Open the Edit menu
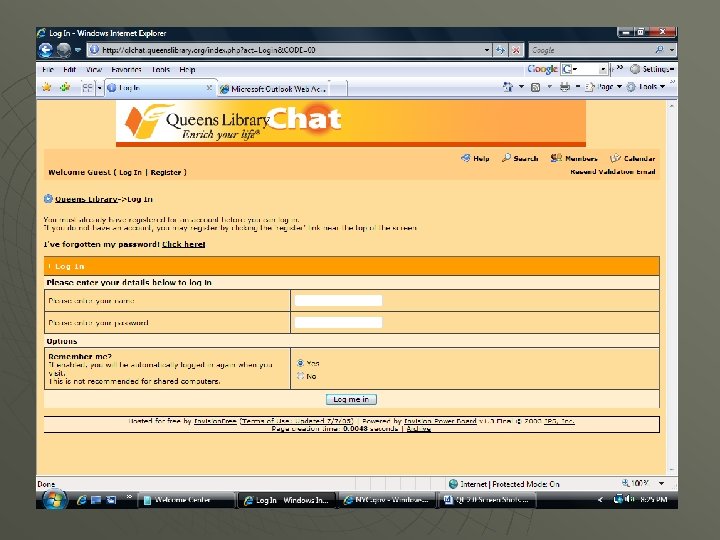The height and width of the screenshot is (540, 720). (x=69, y=70)
